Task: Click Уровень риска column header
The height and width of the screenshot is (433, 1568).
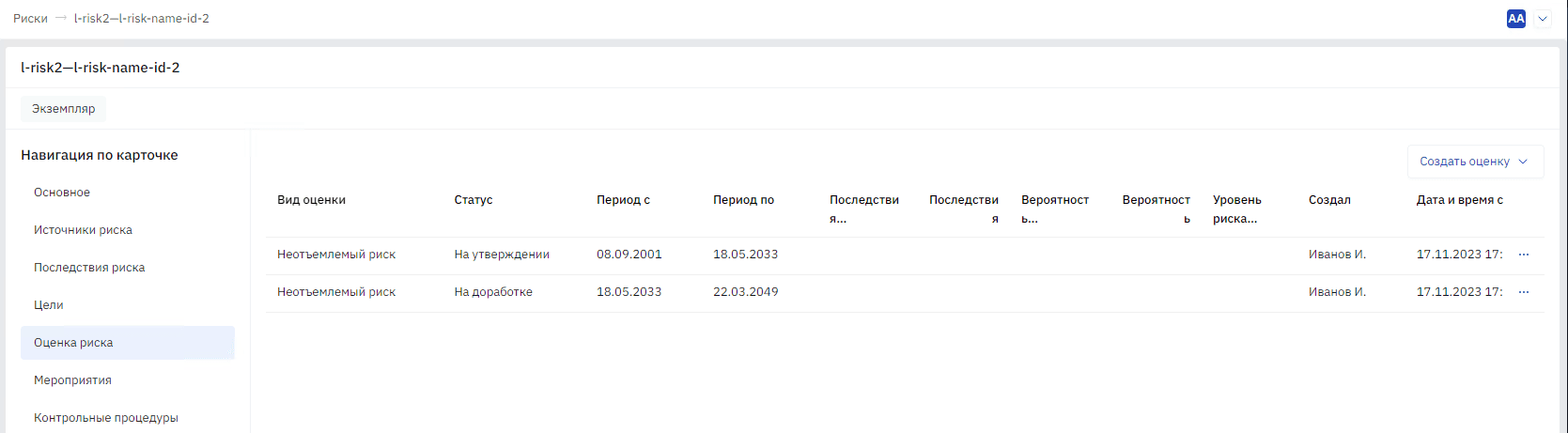Action: point(1236,209)
